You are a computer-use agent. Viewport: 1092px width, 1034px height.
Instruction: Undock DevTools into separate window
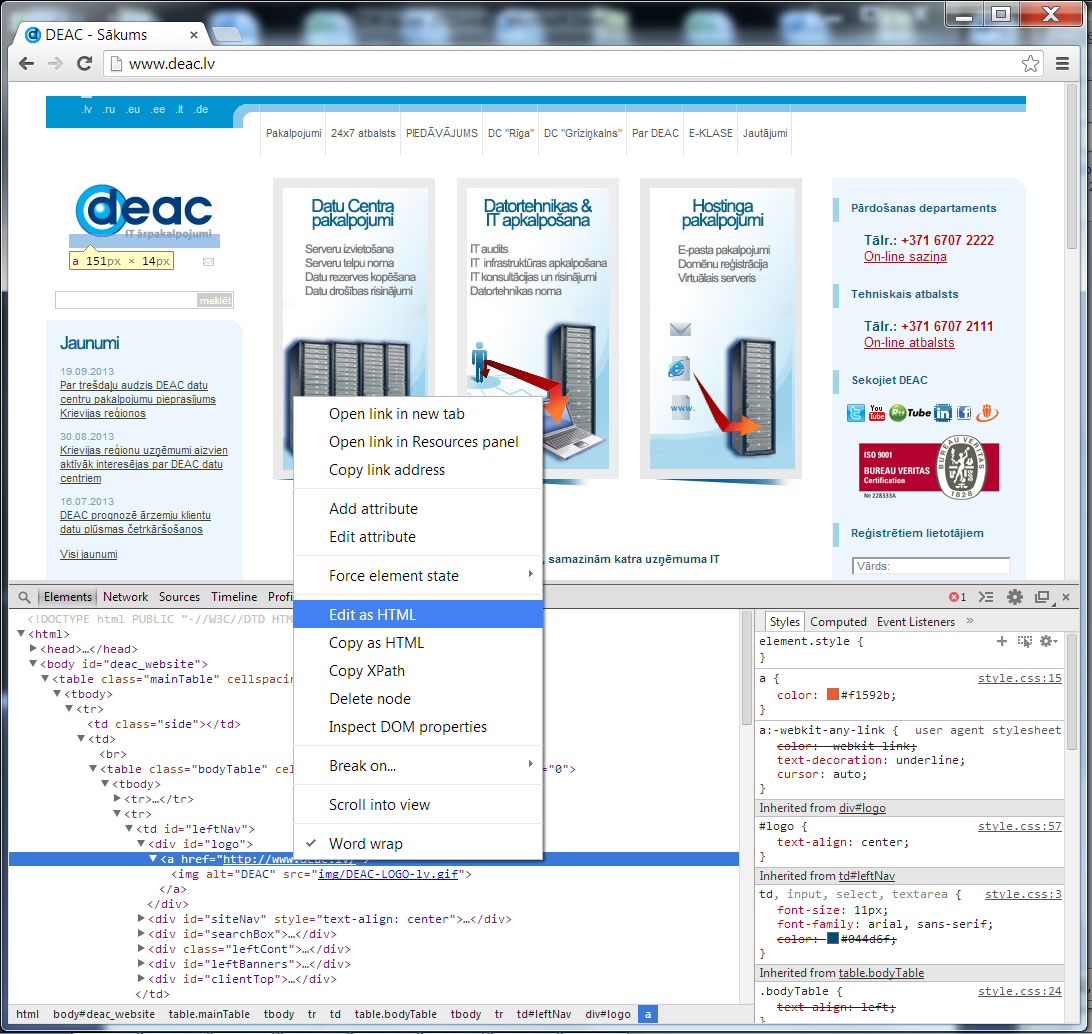point(1042,597)
